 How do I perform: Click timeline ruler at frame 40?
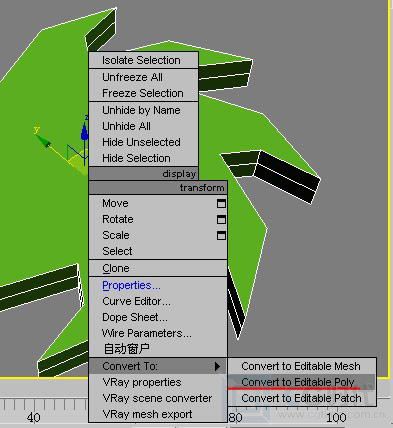point(34,417)
